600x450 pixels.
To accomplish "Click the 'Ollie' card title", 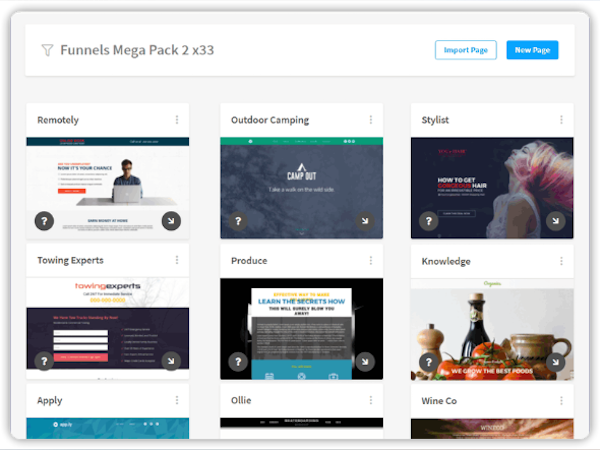I will click(x=241, y=401).
